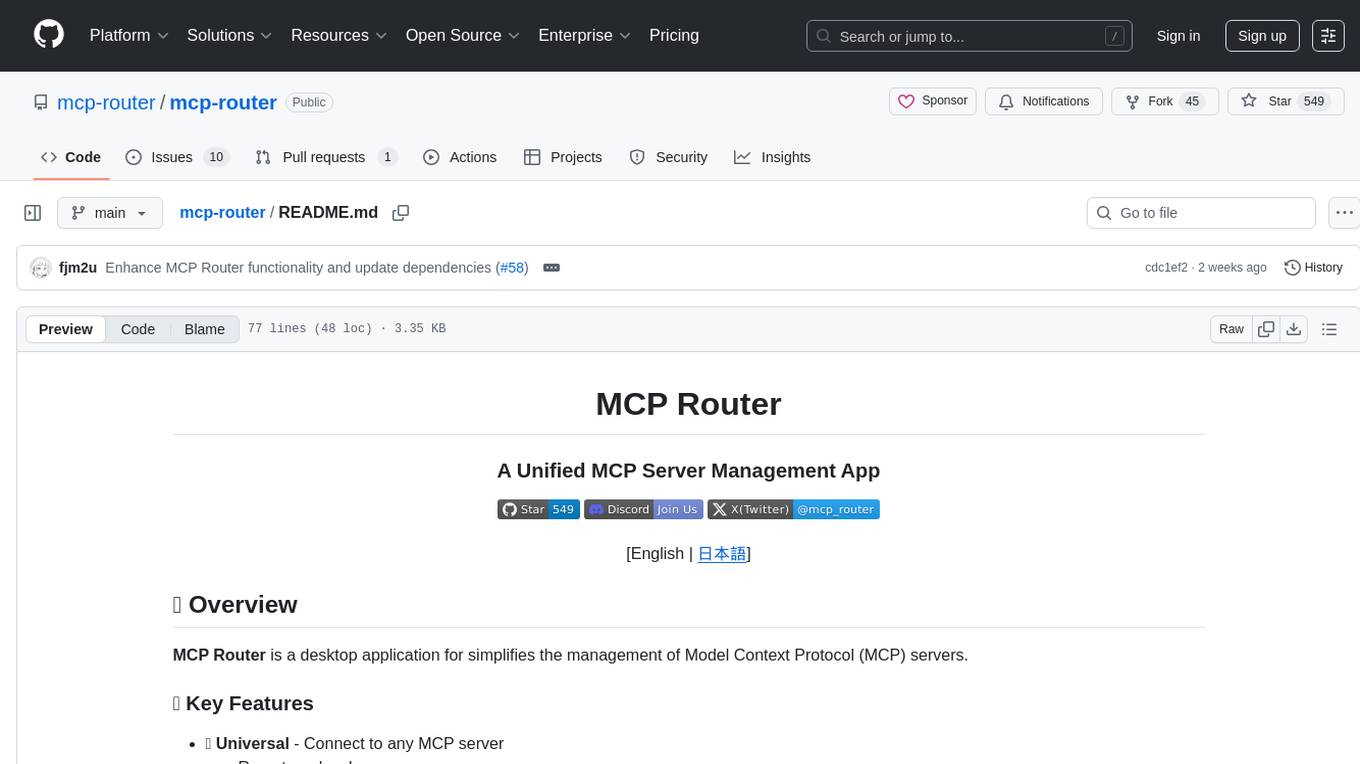Click the Sponsor heart button
This screenshot has width=1360, height=764.
click(x=932, y=101)
